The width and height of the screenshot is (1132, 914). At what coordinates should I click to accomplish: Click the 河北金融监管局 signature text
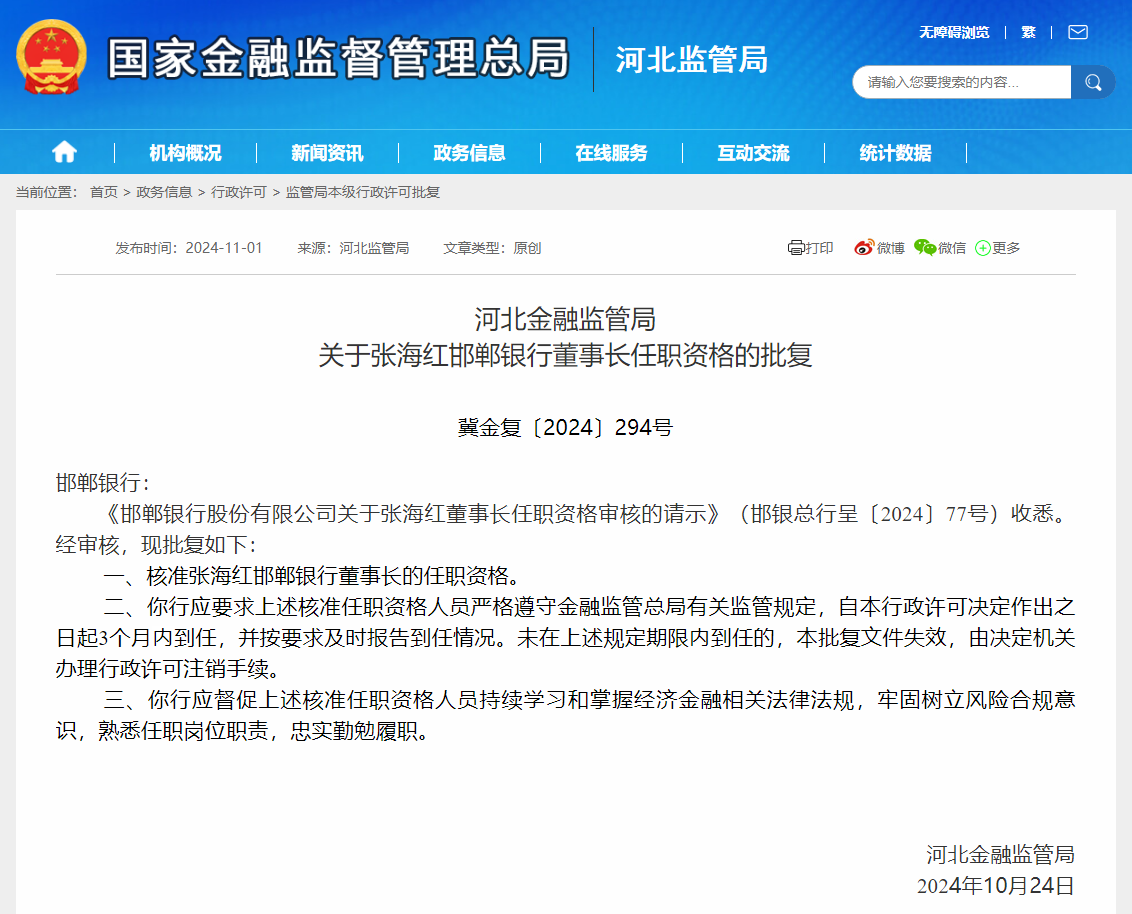1001,855
